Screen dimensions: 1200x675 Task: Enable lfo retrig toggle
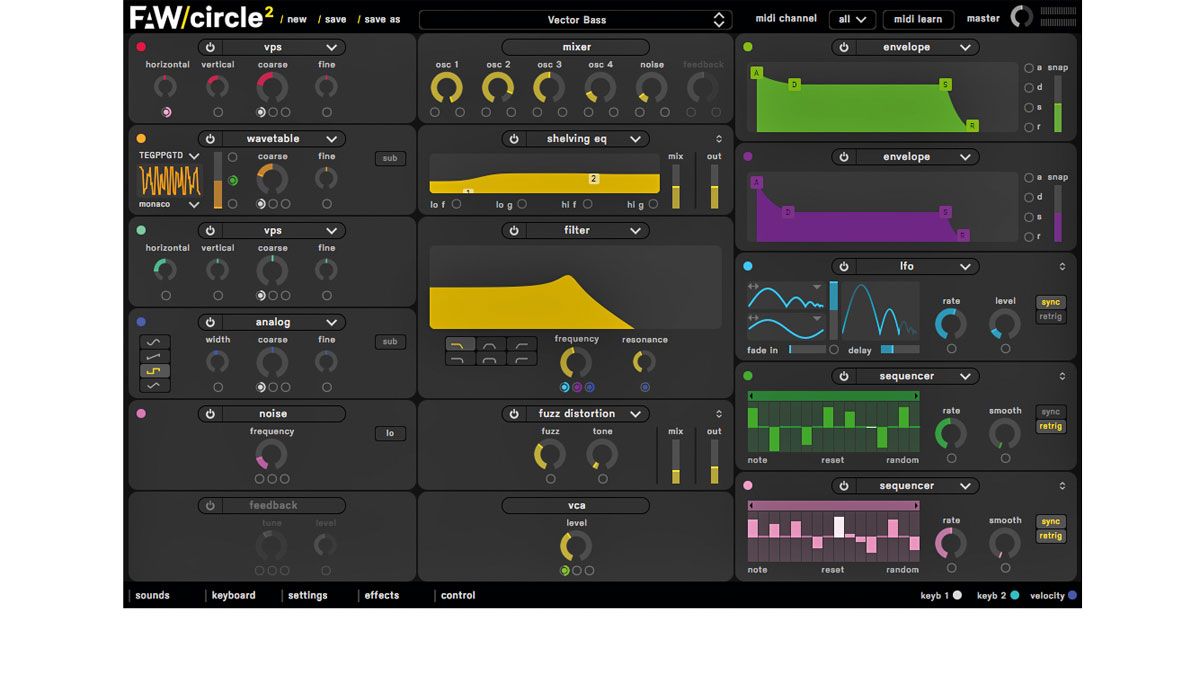click(1050, 317)
